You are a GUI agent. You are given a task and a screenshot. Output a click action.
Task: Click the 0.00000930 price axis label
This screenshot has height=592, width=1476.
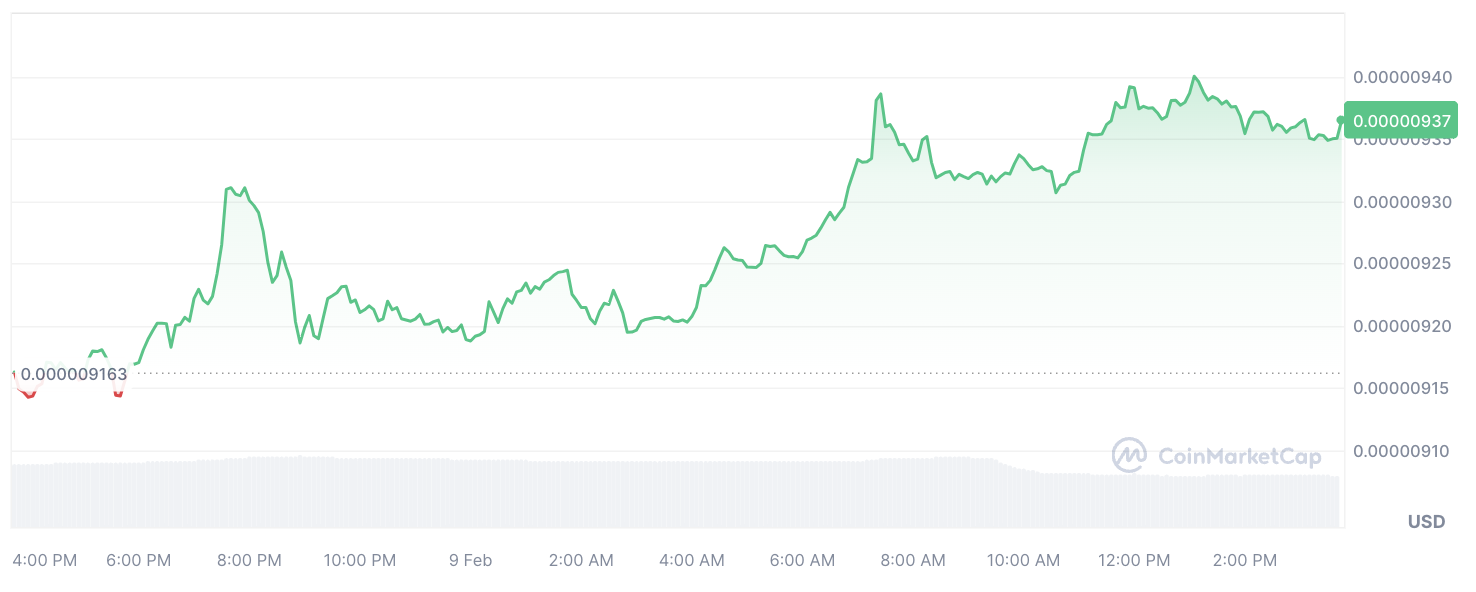tap(1401, 202)
